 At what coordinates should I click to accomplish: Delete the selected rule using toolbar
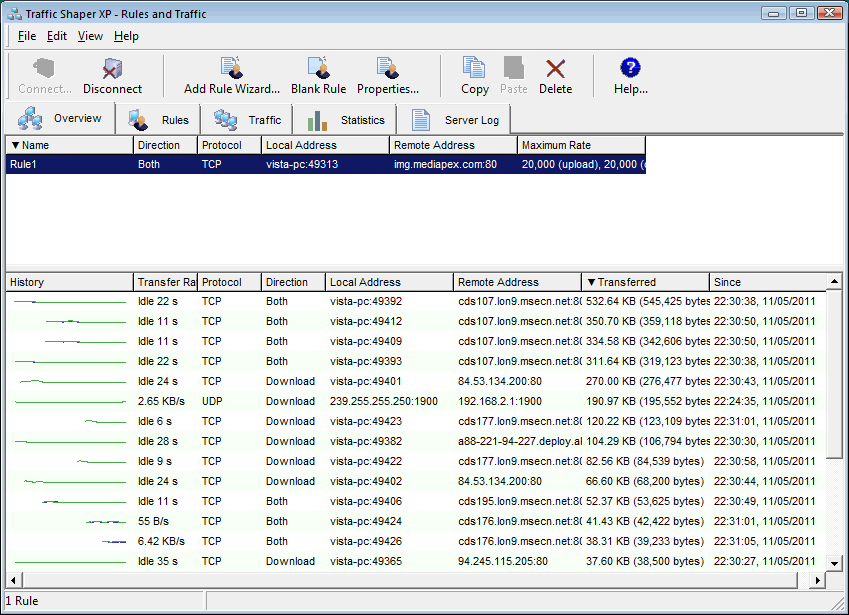tap(555, 76)
